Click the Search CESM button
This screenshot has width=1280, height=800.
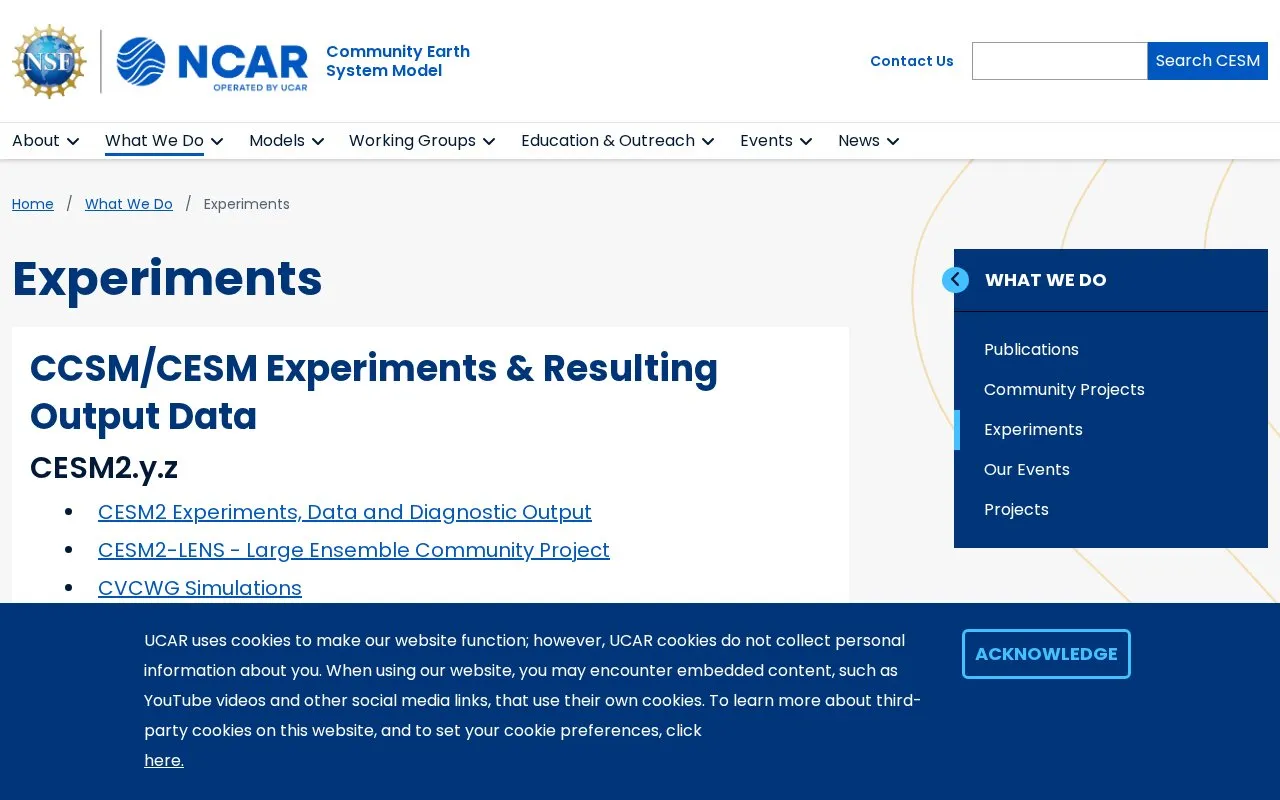(x=1207, y=61)
